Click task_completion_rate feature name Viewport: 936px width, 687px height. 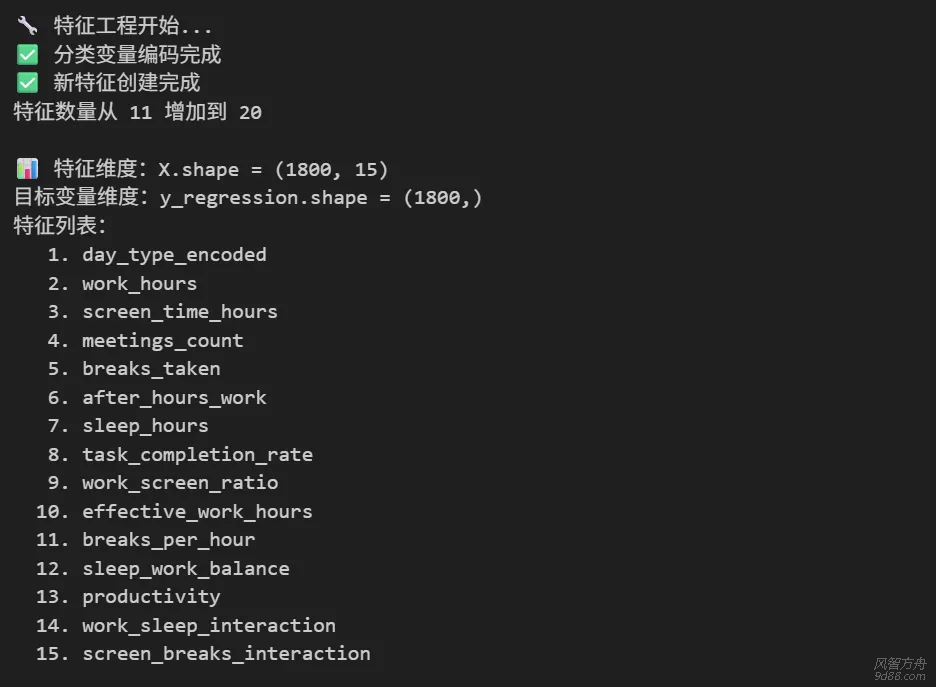[x=197, y=455]
